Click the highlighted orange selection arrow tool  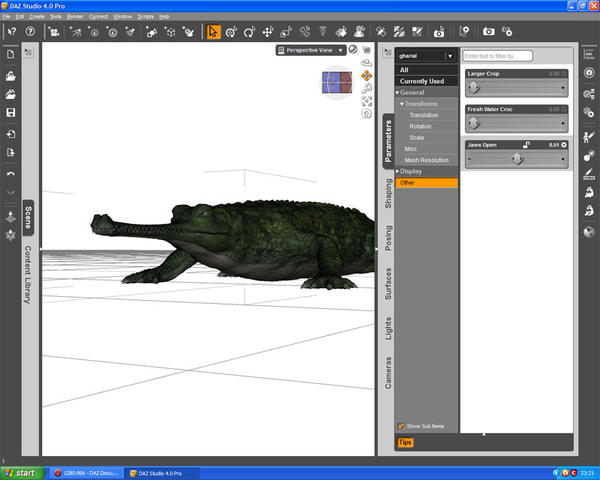214,32
